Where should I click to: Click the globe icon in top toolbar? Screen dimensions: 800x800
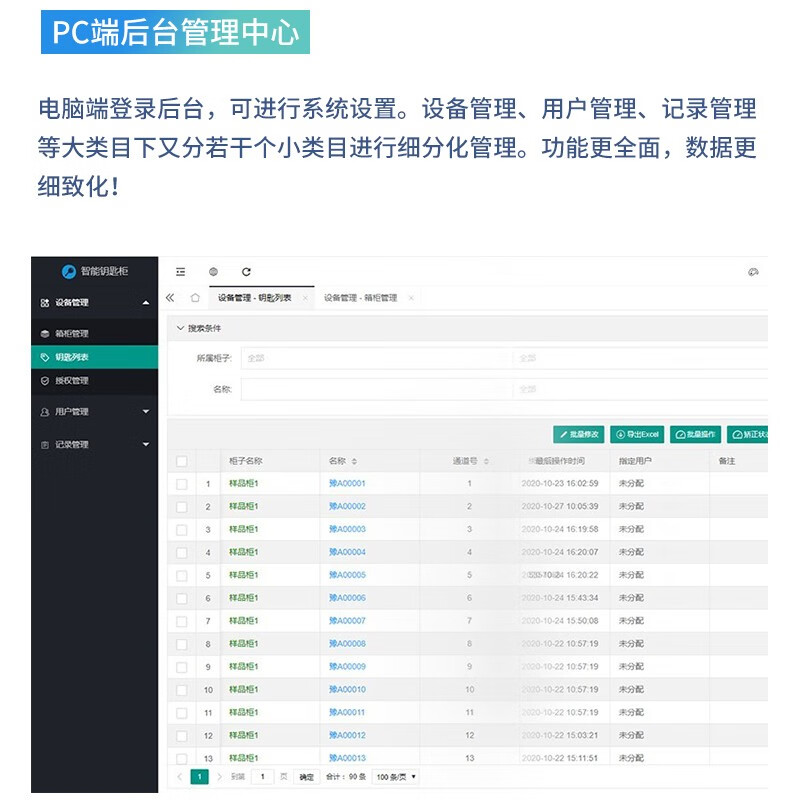pos(213,272)
